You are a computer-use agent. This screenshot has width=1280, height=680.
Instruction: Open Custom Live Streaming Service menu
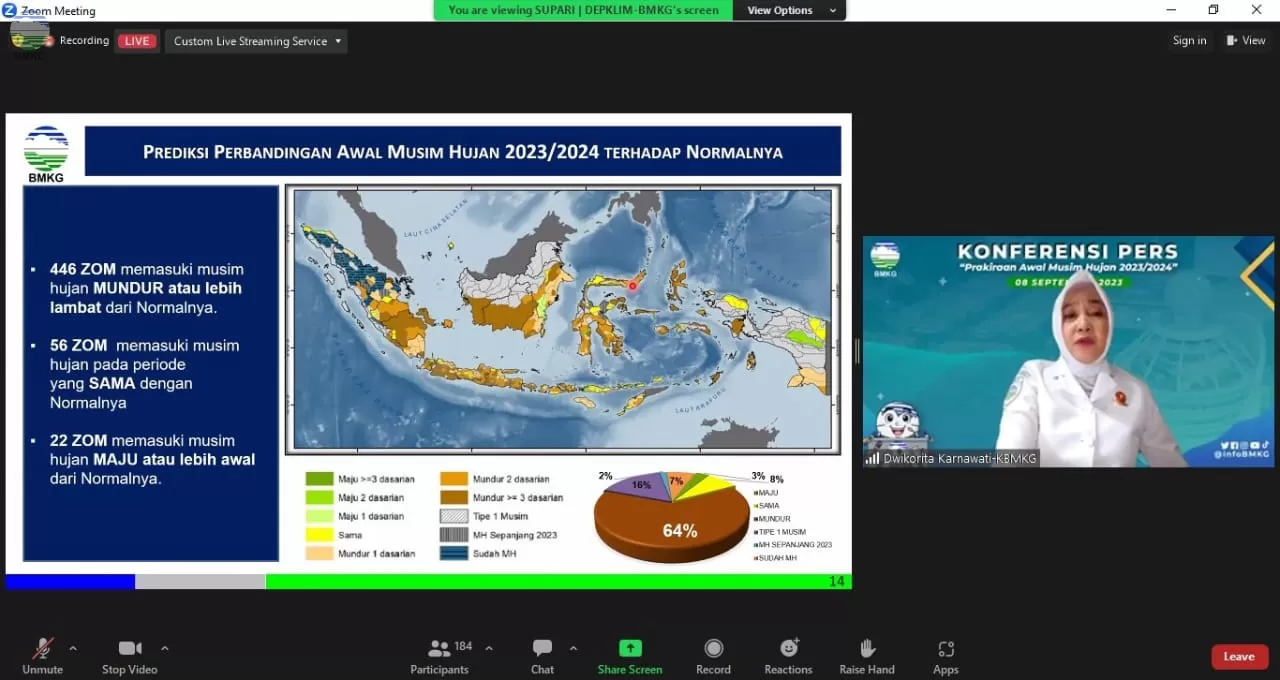256,41
